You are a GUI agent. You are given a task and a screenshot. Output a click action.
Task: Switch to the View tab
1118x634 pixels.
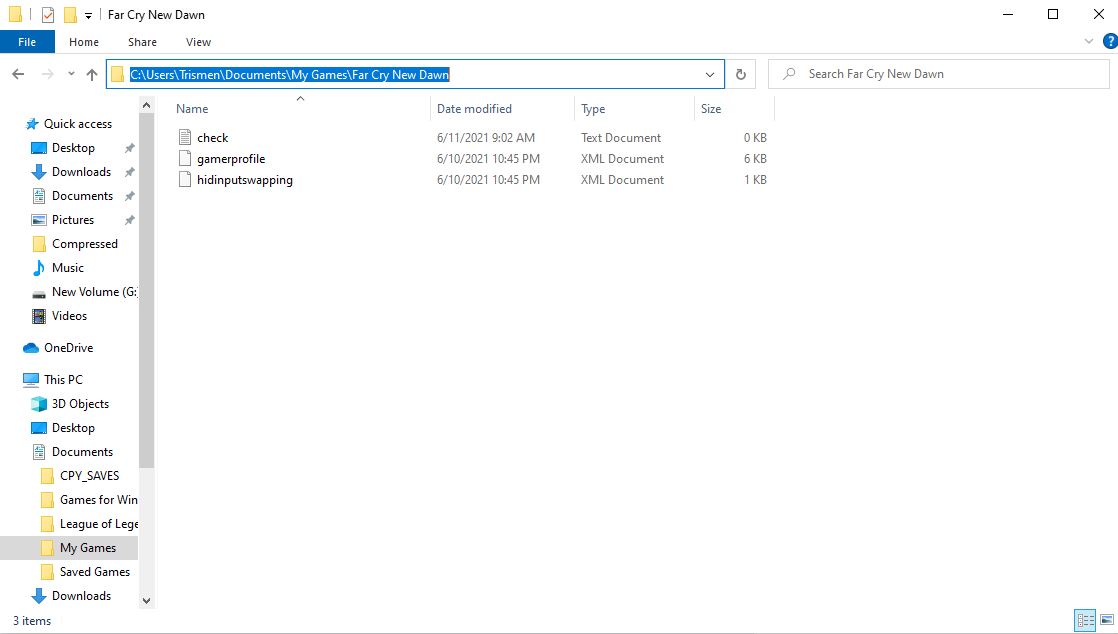click(x=198, y=42)
